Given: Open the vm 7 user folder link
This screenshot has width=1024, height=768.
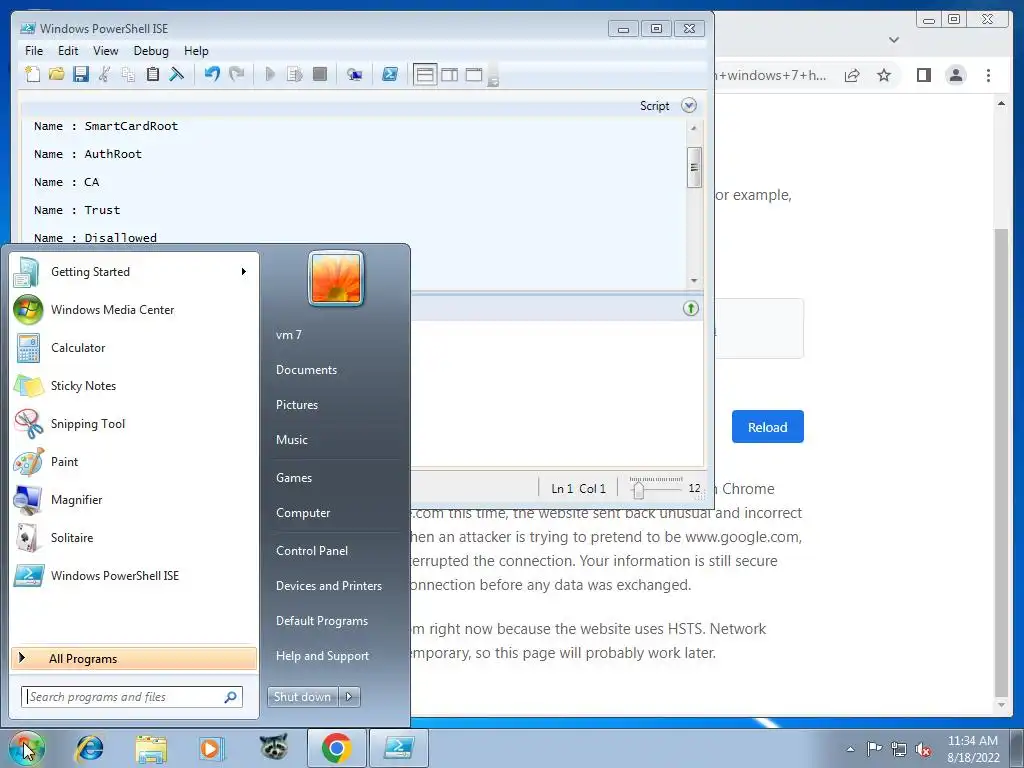Looking at the screenshot, I should pyautogui.click(x=289, y=334).
